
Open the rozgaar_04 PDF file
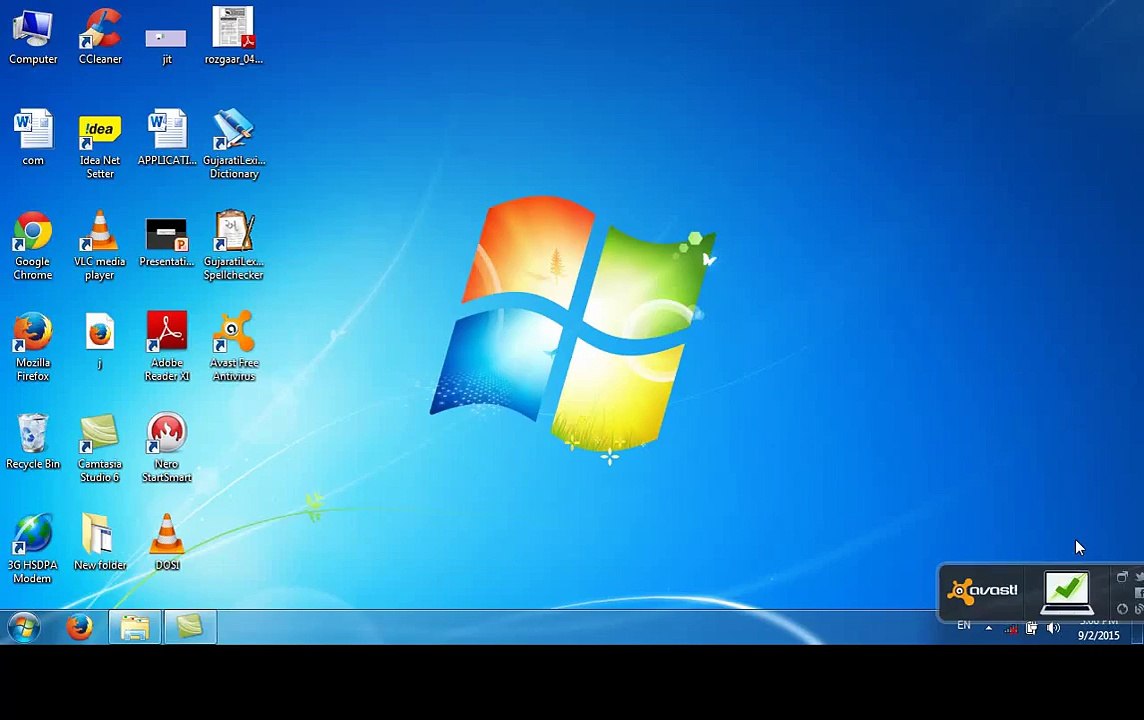click(x=233, y=36)
